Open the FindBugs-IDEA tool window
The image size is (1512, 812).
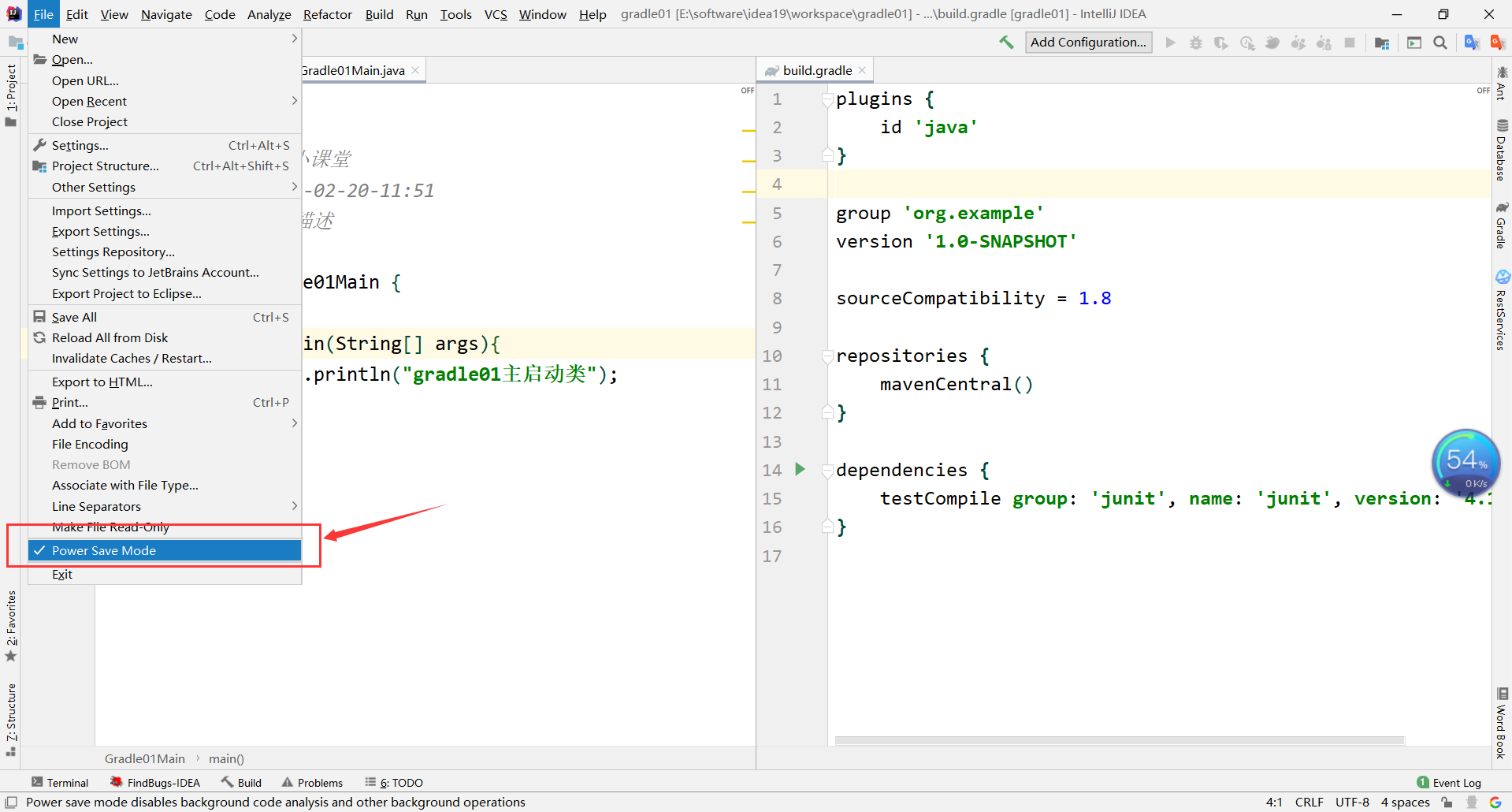pyautogui.click(x=155, y=782)
